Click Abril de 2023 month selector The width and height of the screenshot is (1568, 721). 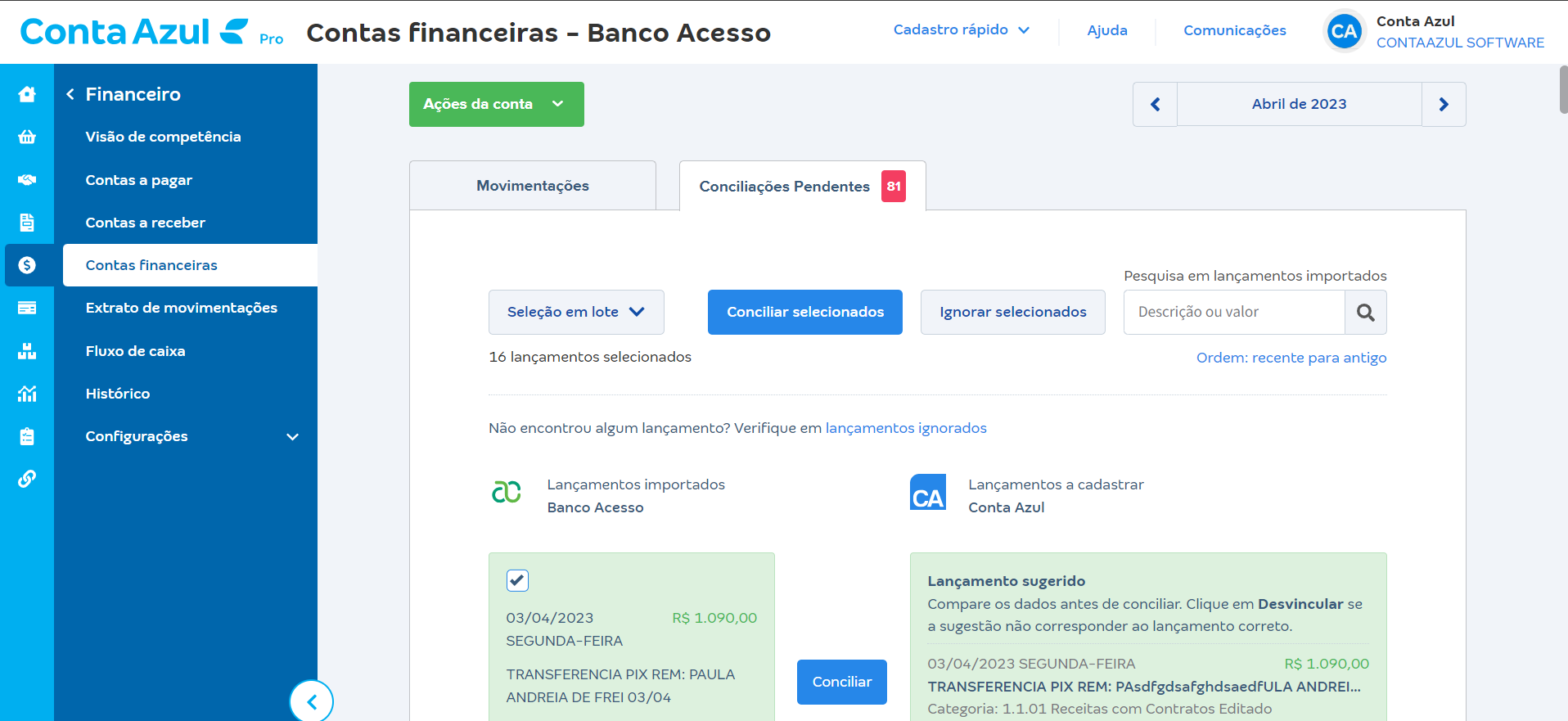click(1299, 104)
